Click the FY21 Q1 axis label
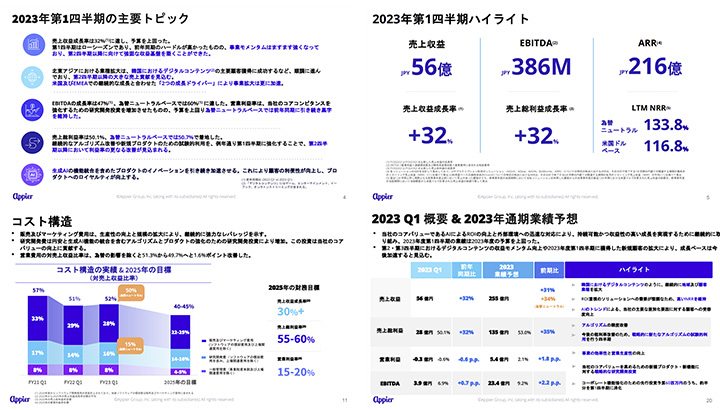This screenshot has height=410, width=720. pyautogui.click(x=37, y=382)
